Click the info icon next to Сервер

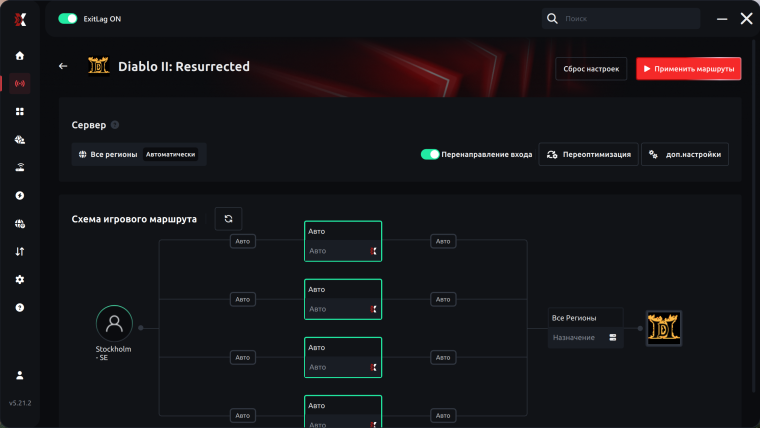(x=115, y=125)
